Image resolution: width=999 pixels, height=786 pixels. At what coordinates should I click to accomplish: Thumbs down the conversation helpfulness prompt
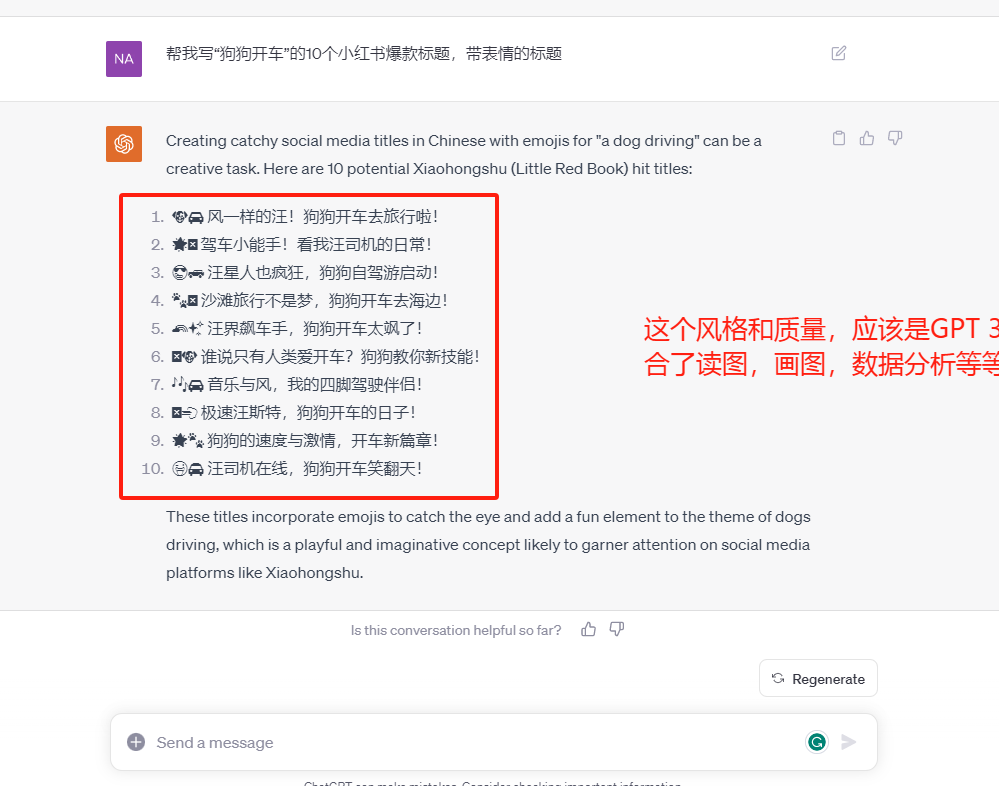617,629
